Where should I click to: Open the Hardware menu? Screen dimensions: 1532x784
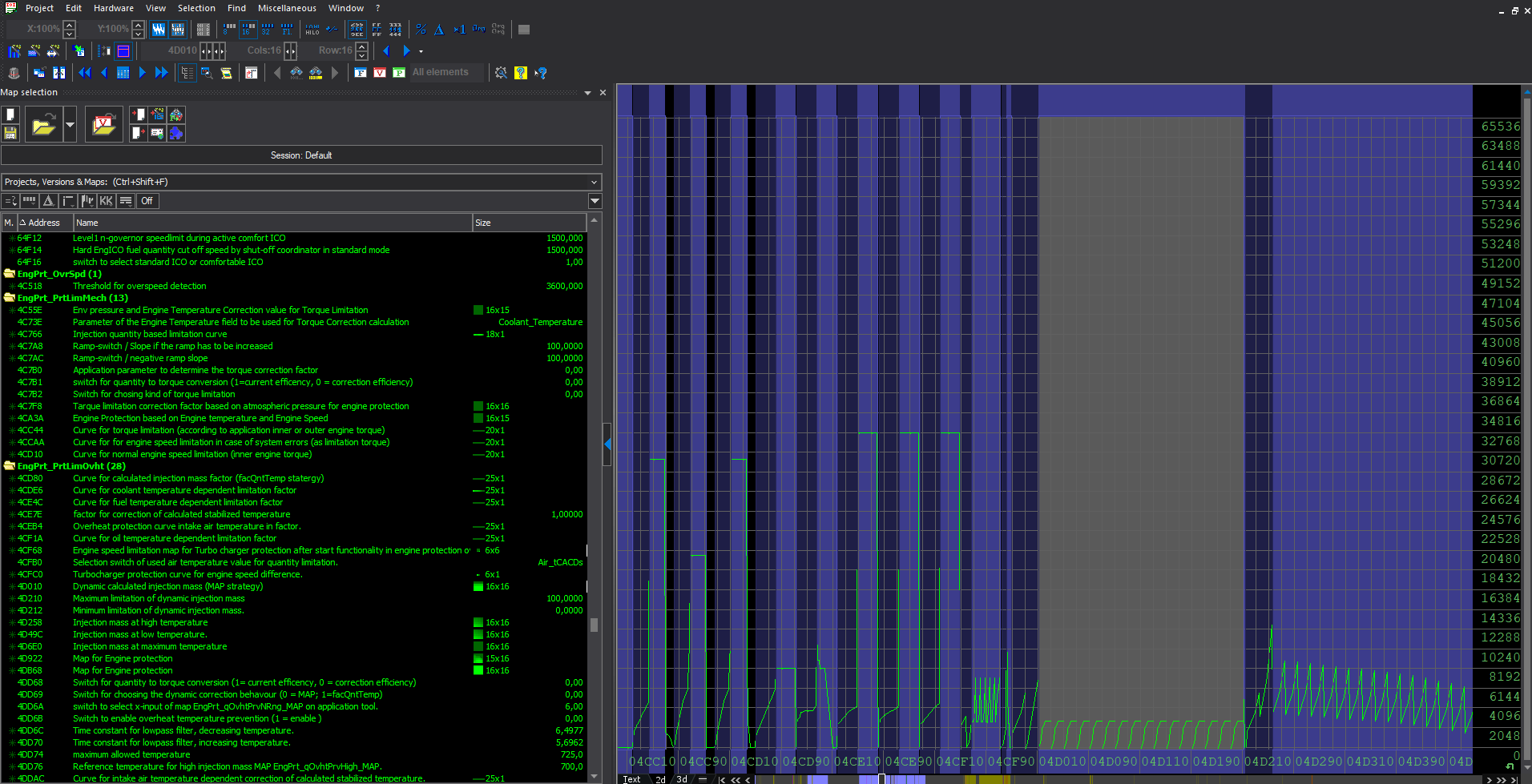114,8
